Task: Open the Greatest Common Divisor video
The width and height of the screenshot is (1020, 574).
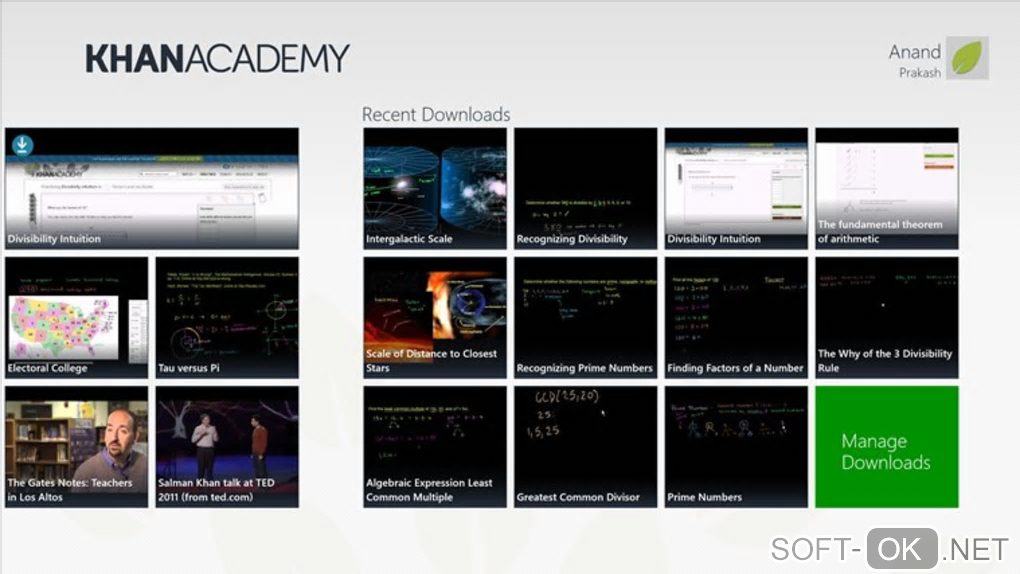Action: point(585,446)
